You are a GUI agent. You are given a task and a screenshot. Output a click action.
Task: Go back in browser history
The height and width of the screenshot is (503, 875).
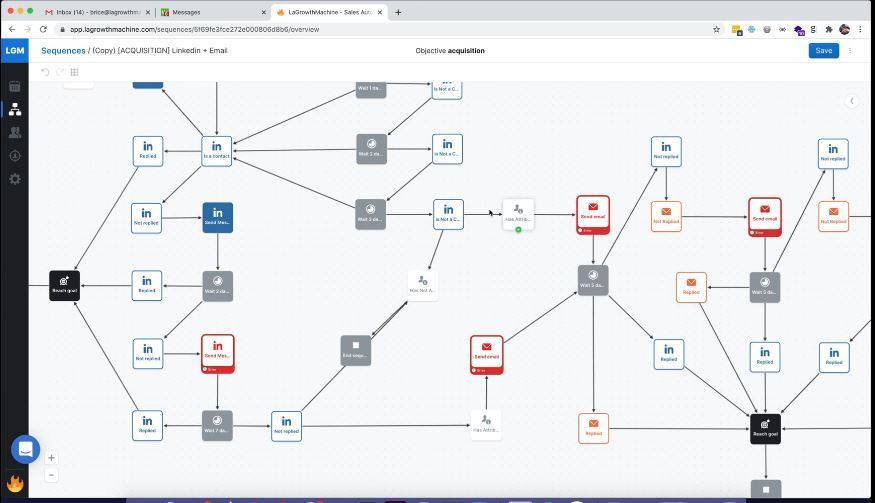click(x=12, y=29)
